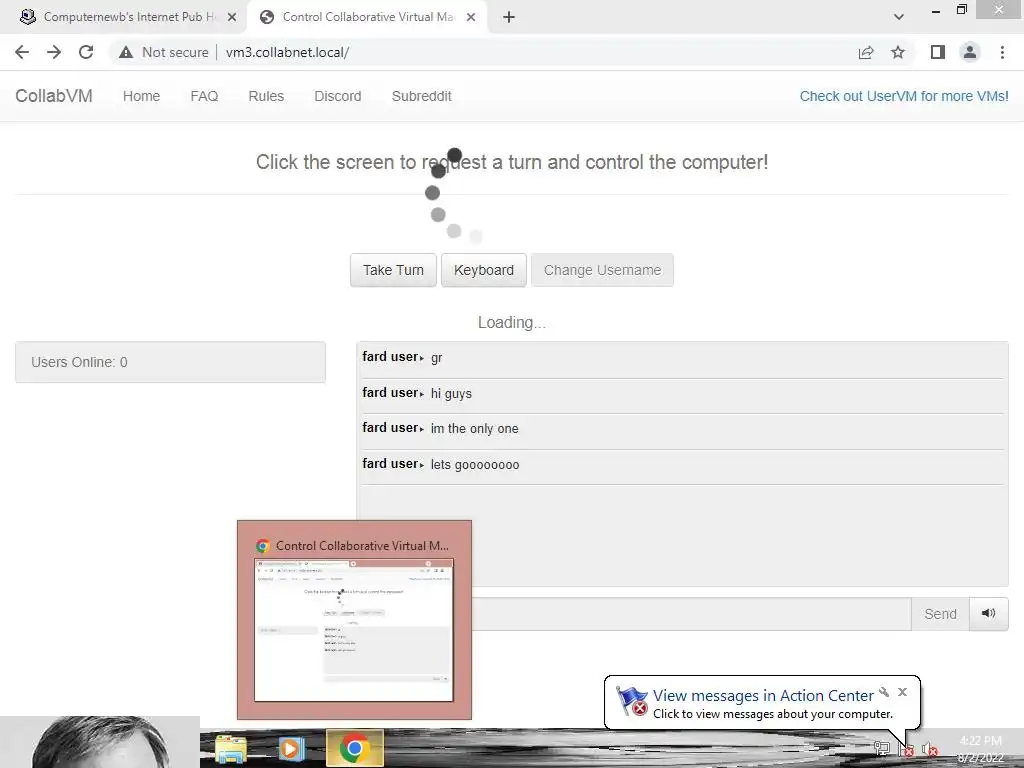
Task: Toggle the chat sound speaker button
Action: (x=989, y=613)
